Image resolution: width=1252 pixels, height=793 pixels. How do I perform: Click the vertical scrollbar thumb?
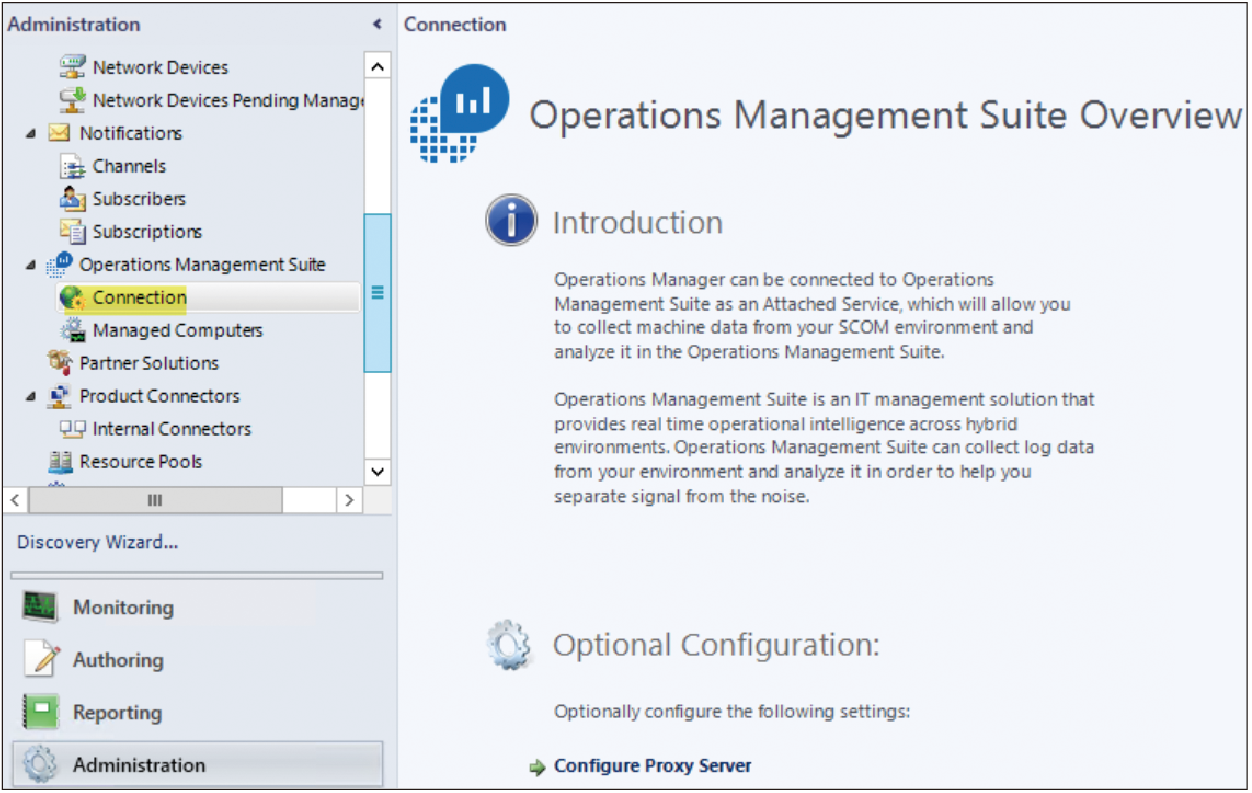(377, 293)
